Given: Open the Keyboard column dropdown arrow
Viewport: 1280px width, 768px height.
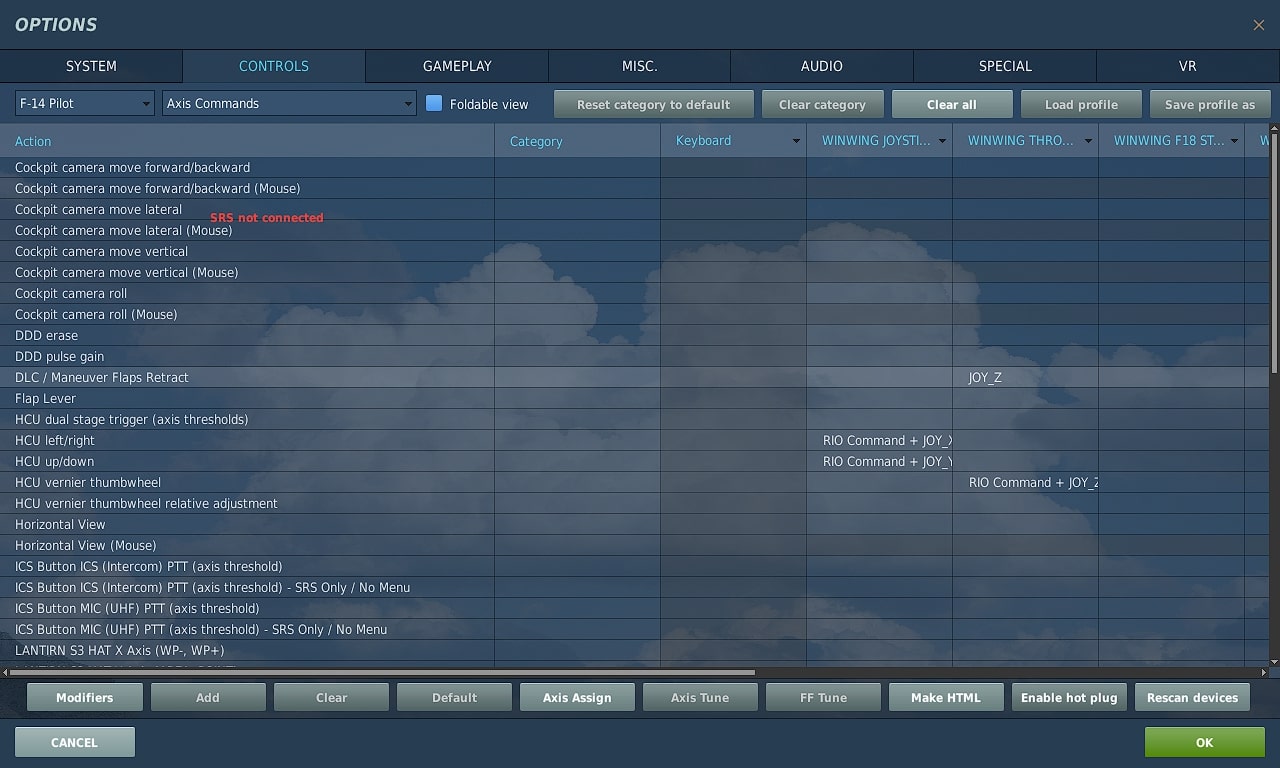Looking at the screenshot, I should [x=796, y=141].
